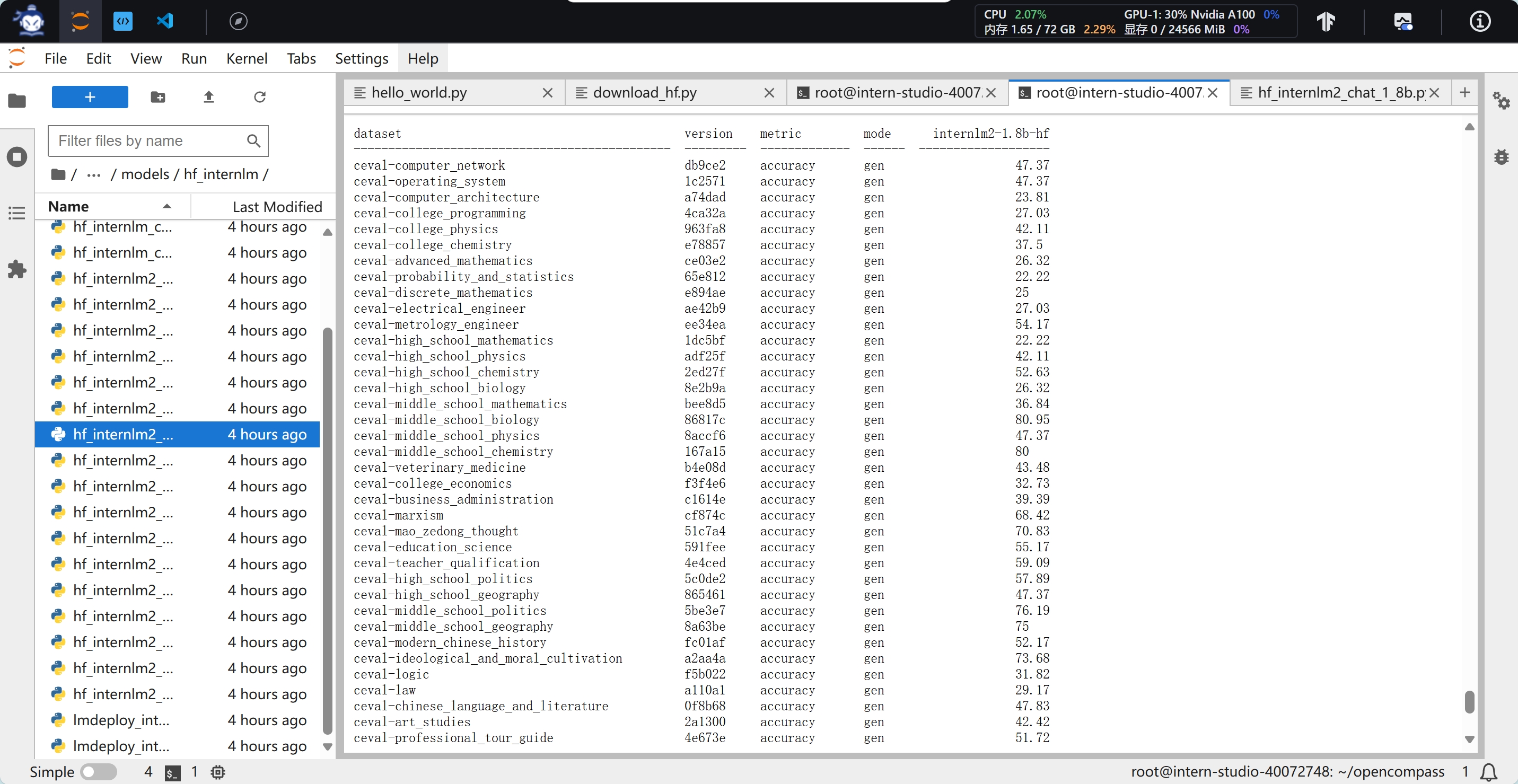The width and height of the screenshot is (1518, 784).
Task: Open a new tab with the plus button
Action: pyautogui.click(x=1464, y=92)
